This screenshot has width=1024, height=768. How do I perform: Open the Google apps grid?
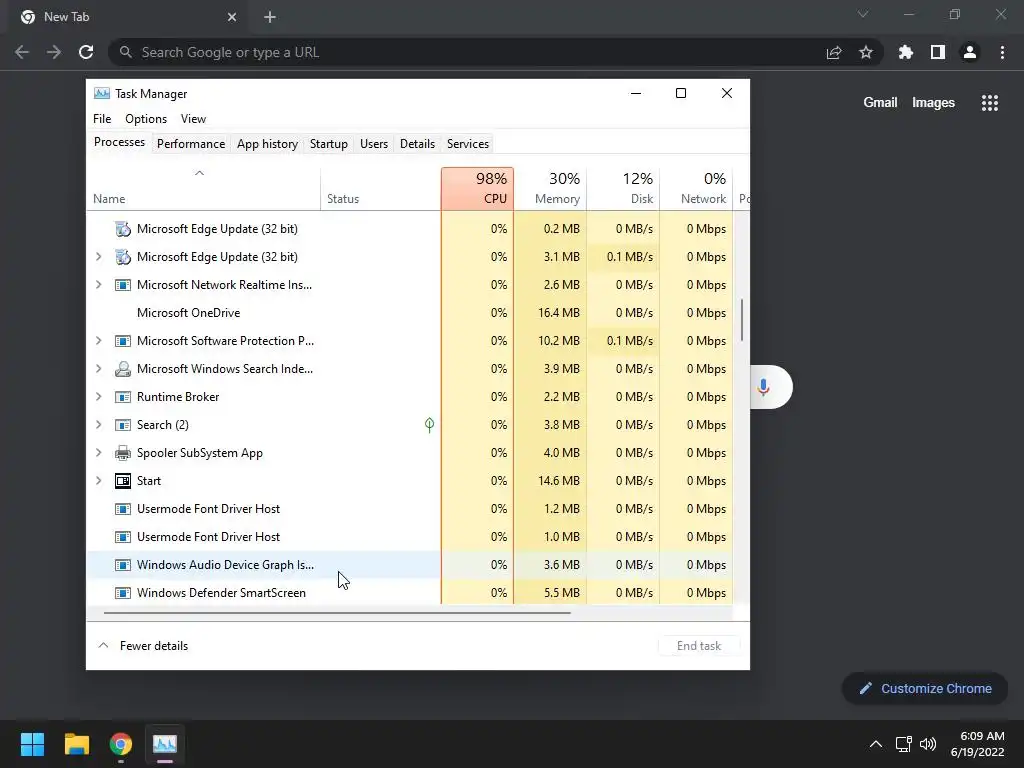point(990,103)
